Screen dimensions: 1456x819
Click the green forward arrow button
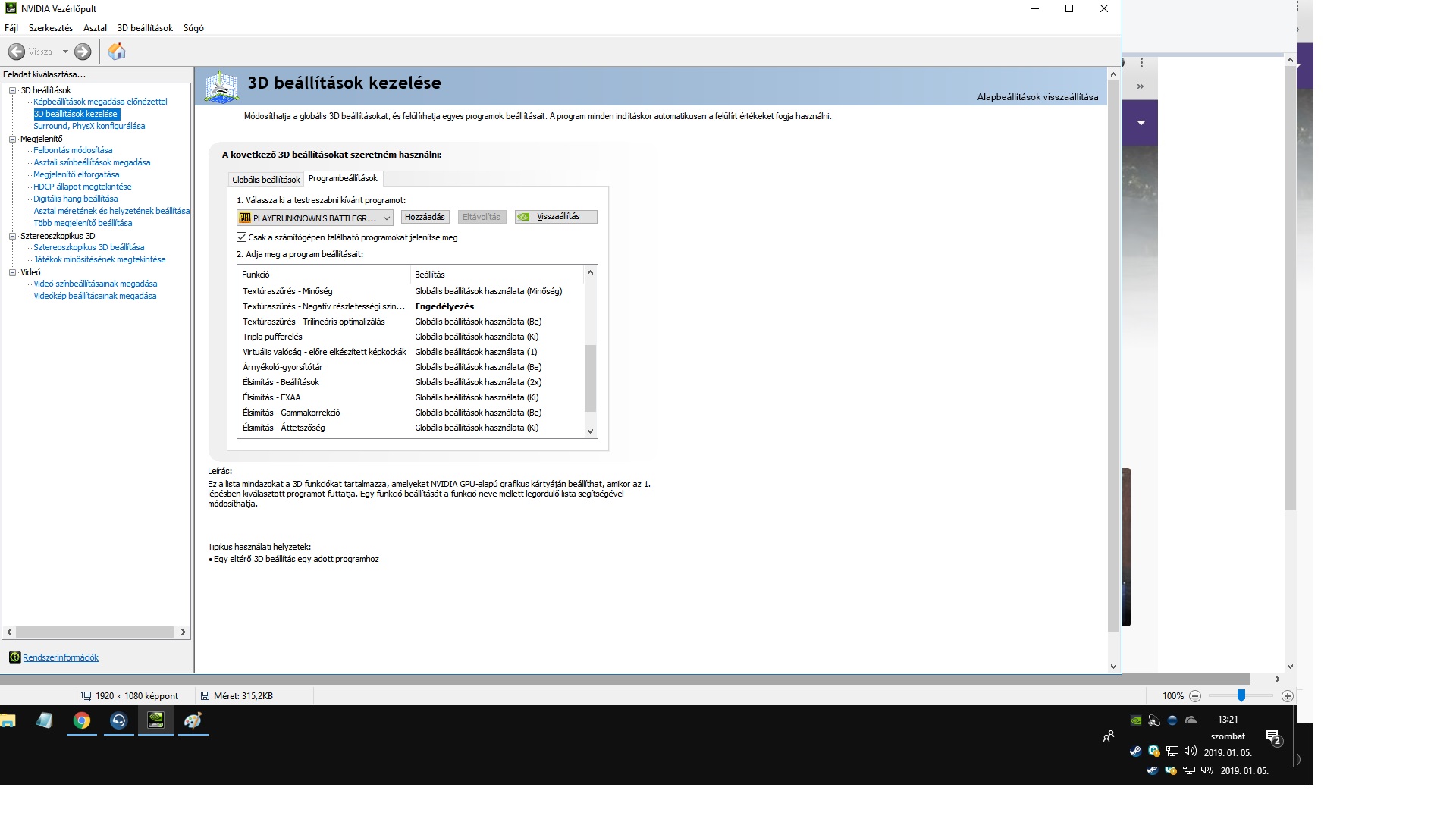(x=83, y=52)
